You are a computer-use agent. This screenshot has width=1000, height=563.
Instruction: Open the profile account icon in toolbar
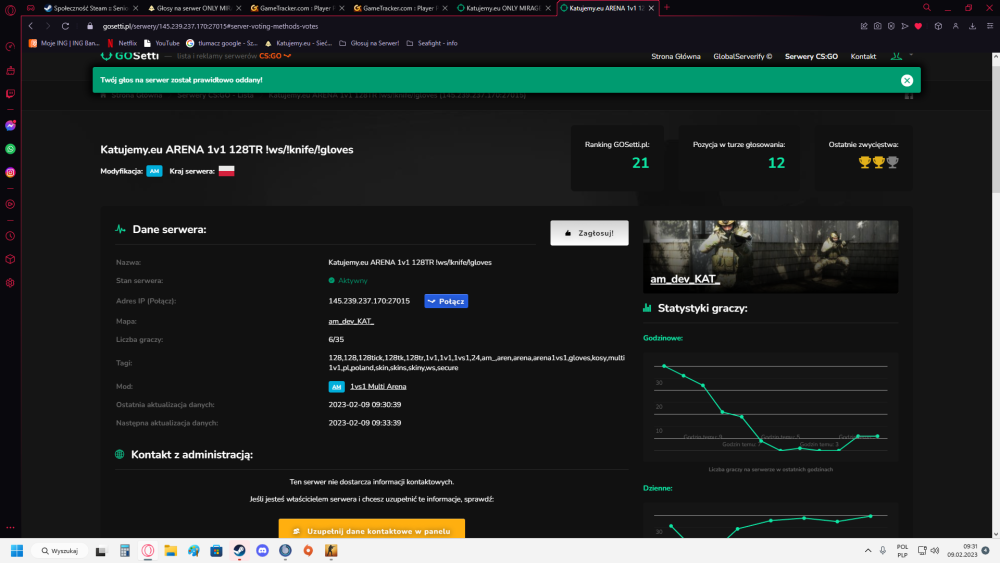[955, 26]
